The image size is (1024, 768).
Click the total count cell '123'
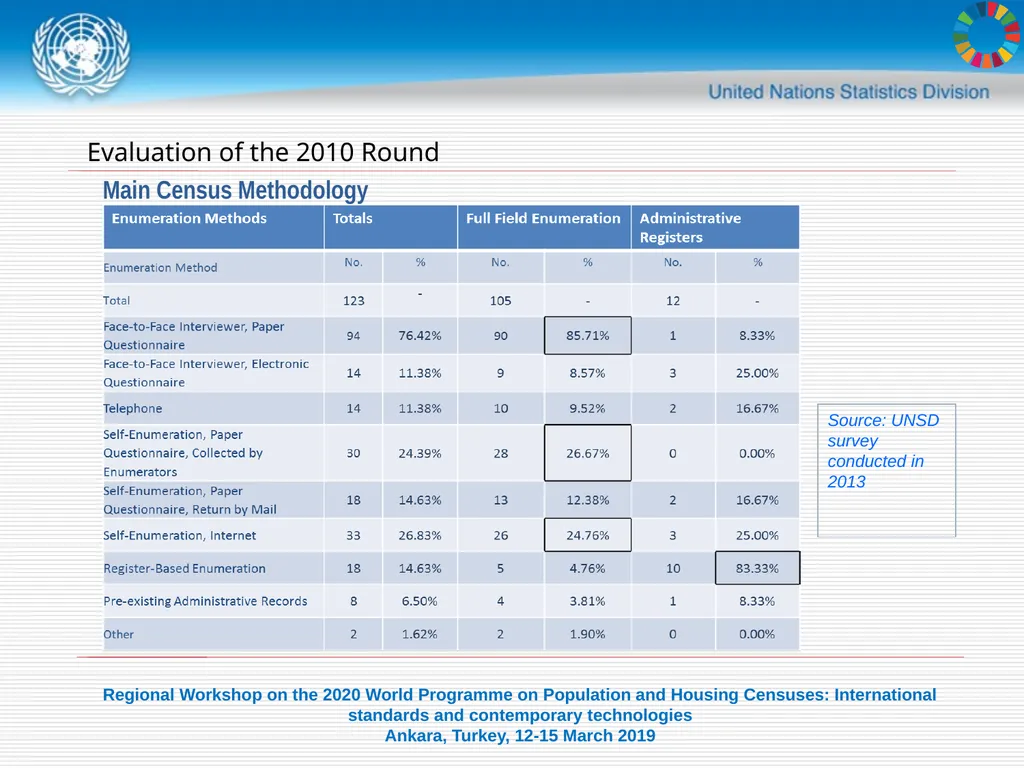[x=353, y=300]
